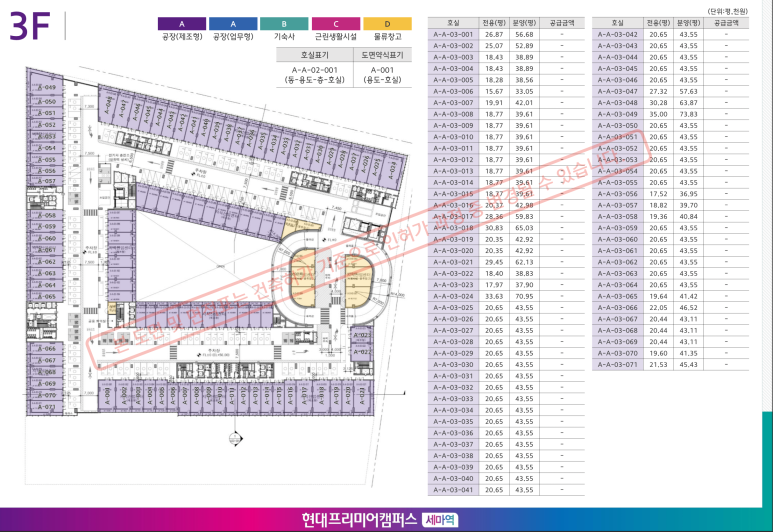773x532 pixels.
Task: Select row A-A-03-036 in table
Action: pyautogui.click(x=506, y=433)
